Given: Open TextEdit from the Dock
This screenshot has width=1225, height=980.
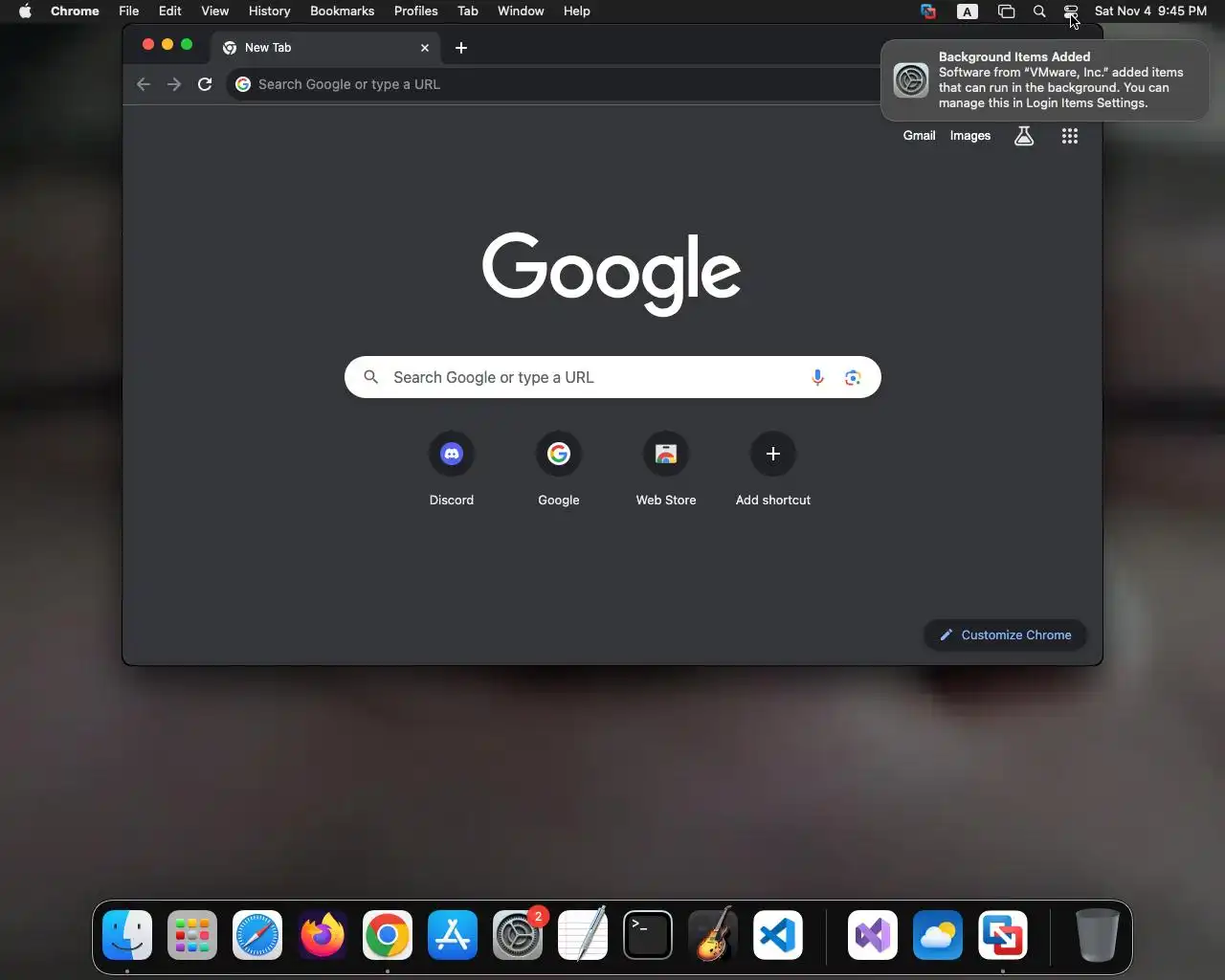Looking at the screenshot, I should pyautogui.click(x=583, y=935).
